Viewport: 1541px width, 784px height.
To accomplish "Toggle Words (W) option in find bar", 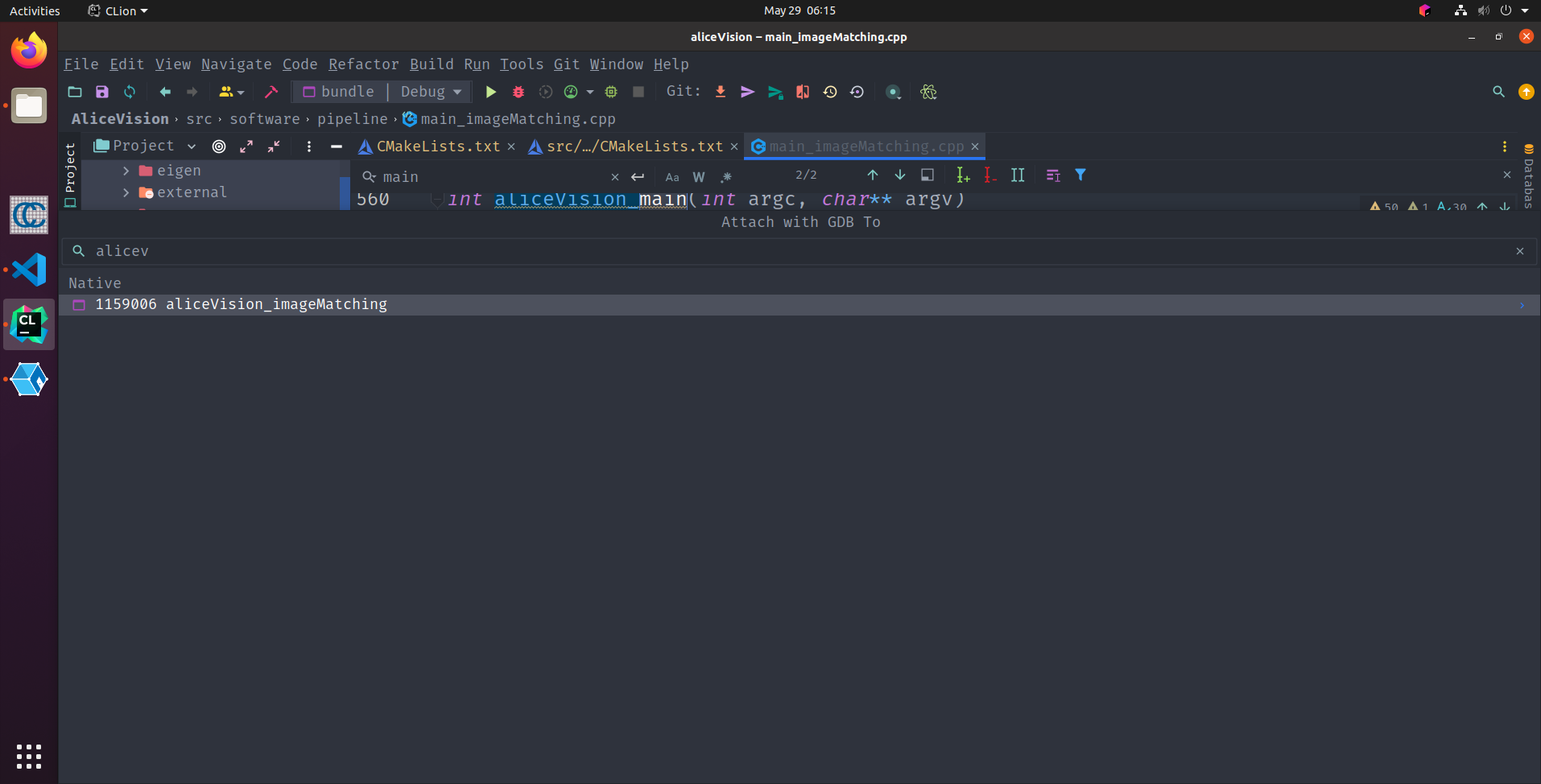I will point(699,177).
